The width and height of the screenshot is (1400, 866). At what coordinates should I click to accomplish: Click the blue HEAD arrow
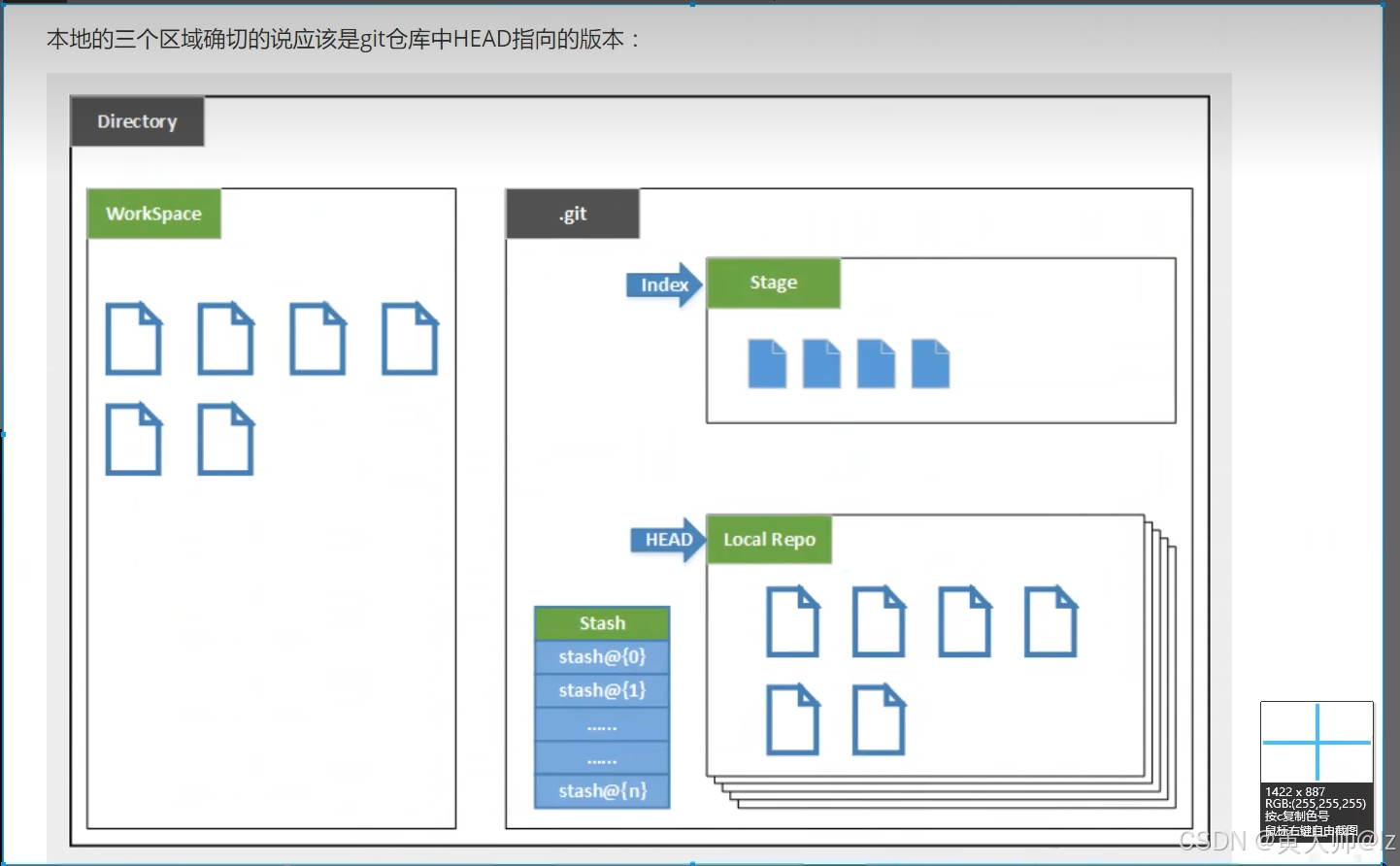click(x=669, y=540)
